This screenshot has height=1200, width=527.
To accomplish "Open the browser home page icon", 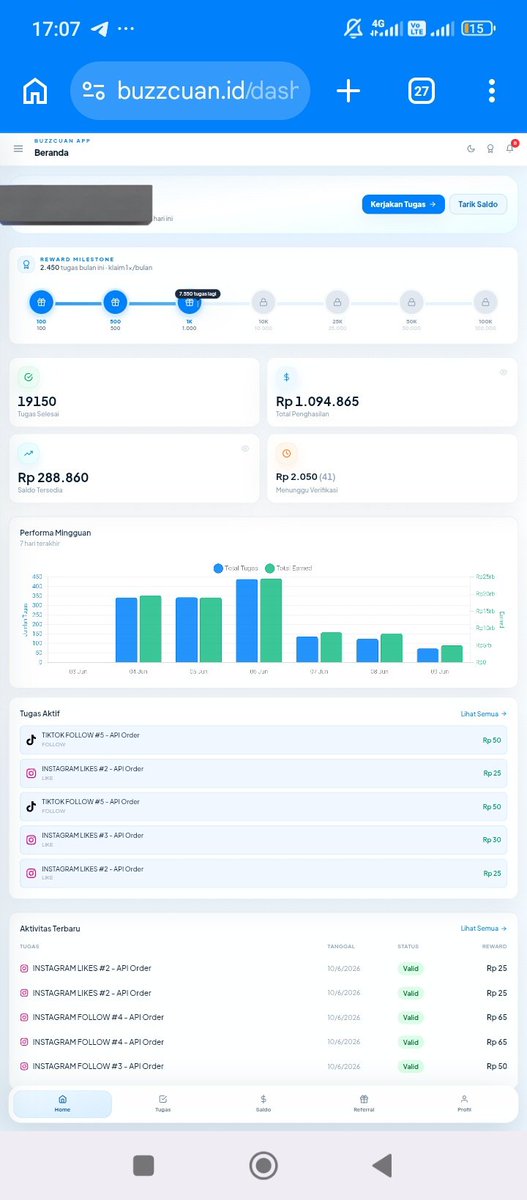I will click(x=35, y=92).
